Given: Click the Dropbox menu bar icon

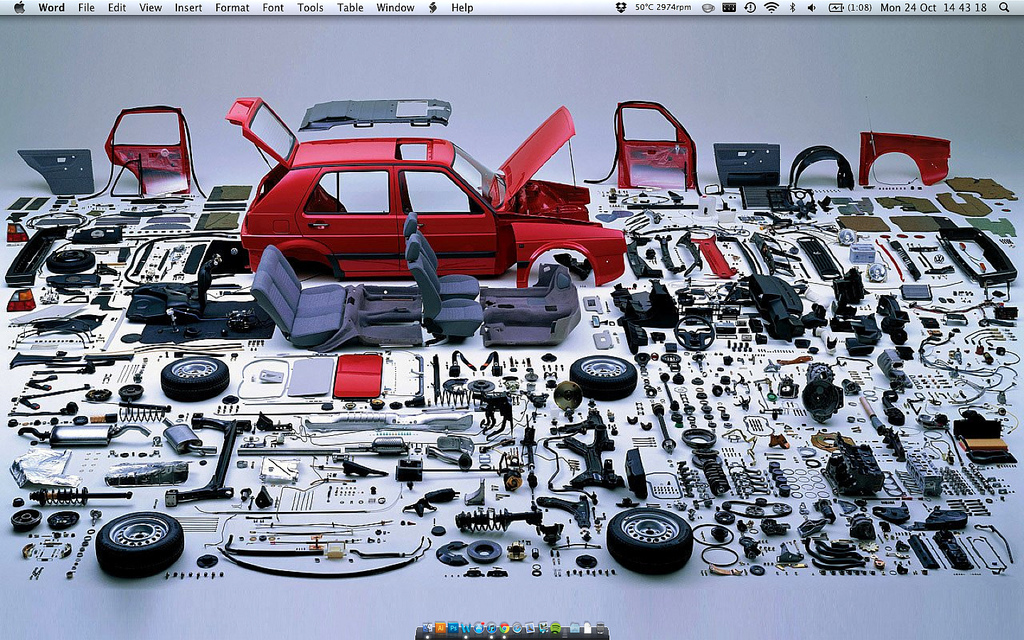Looking at the screenshot, I should 620,7.
